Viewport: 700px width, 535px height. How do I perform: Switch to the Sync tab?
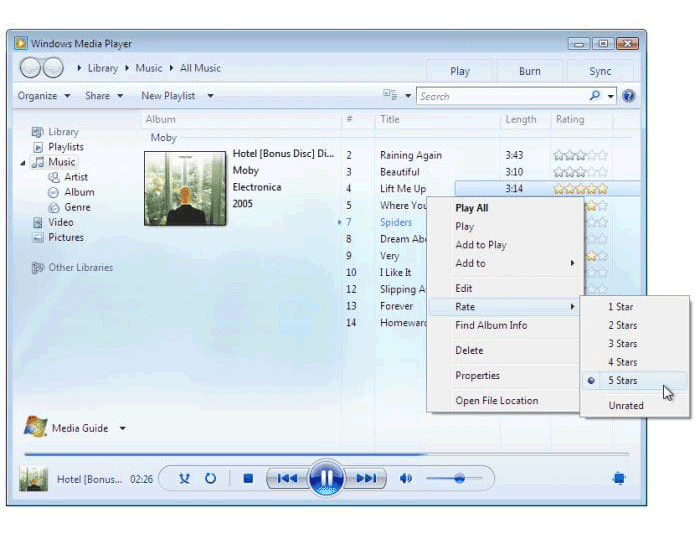coord(600,71)
